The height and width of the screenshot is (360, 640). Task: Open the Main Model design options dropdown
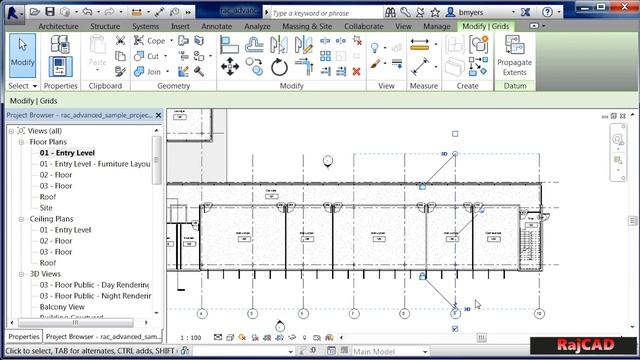pos(425,351)
